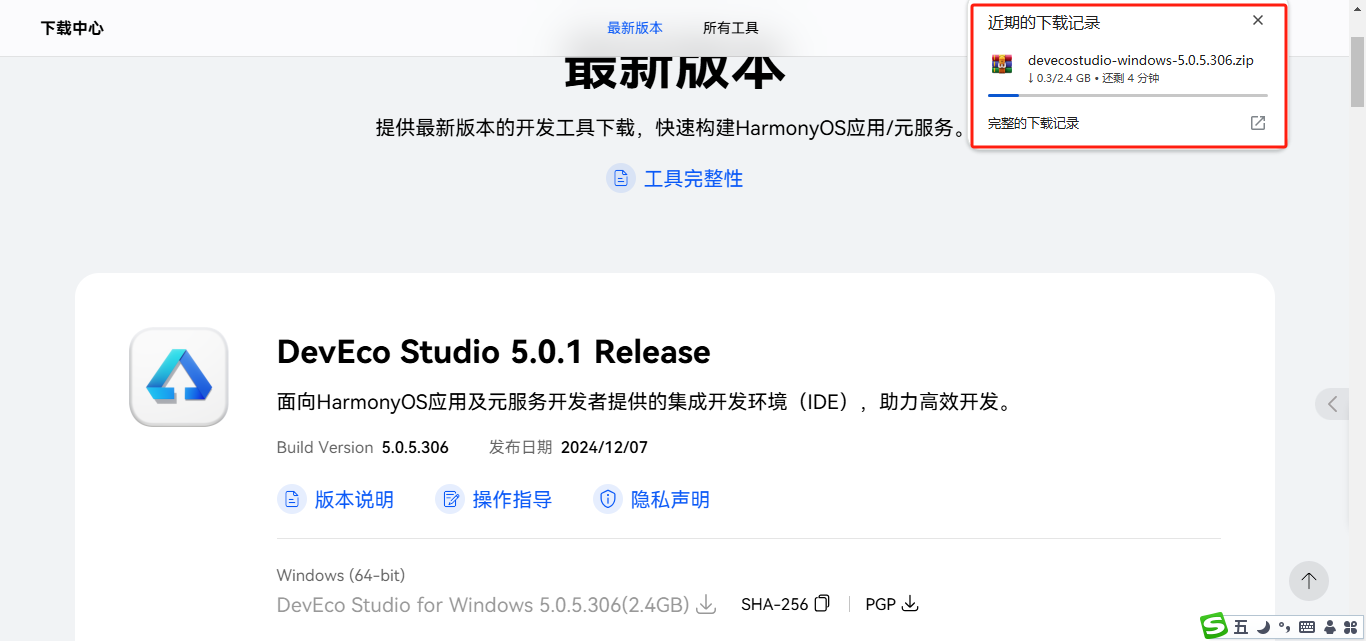Toggle Chinese/English punctuation in IME bar
The image size is (1366, 641).
1284,627
